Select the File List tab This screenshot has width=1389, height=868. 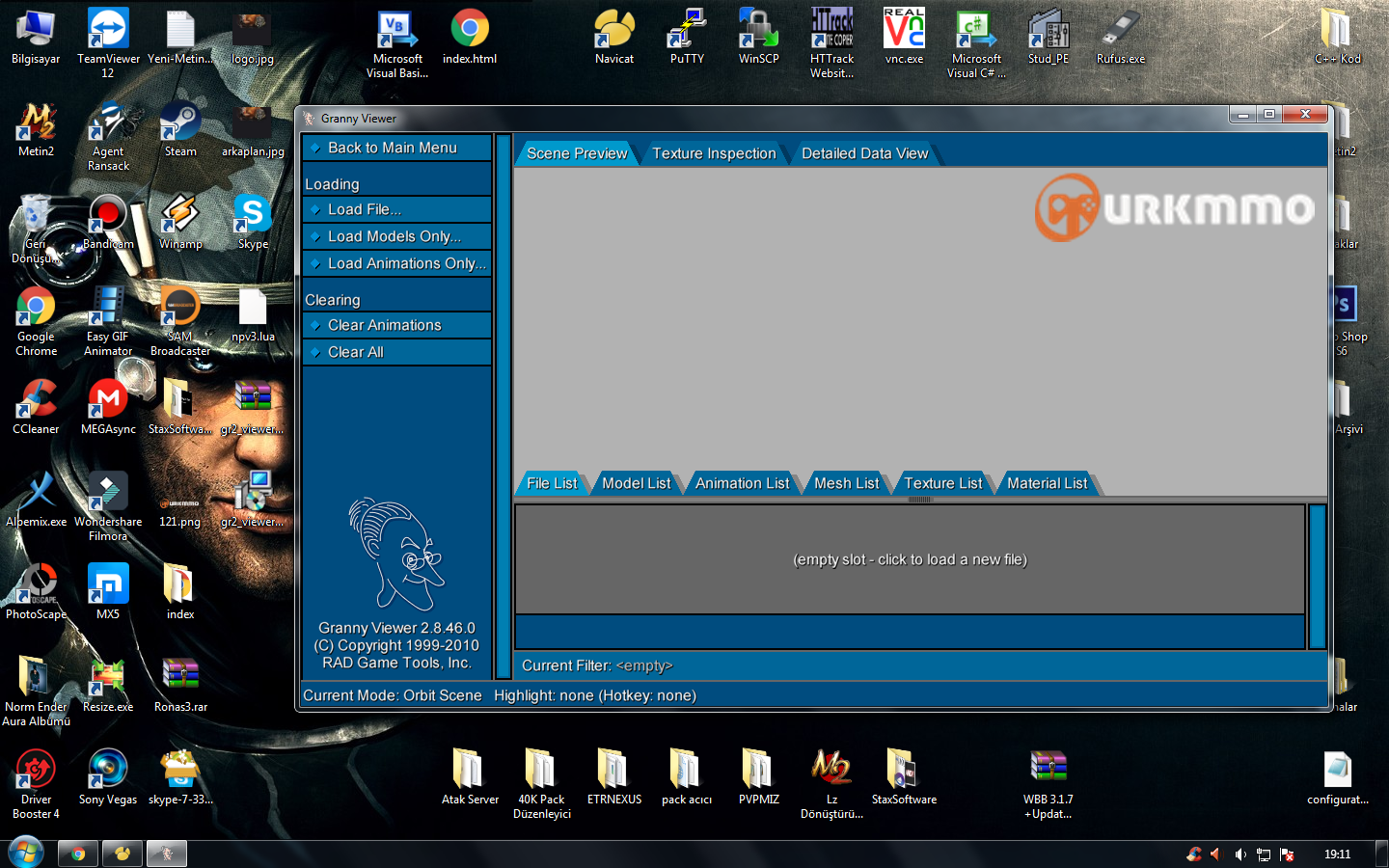click(x=552, y=483)
